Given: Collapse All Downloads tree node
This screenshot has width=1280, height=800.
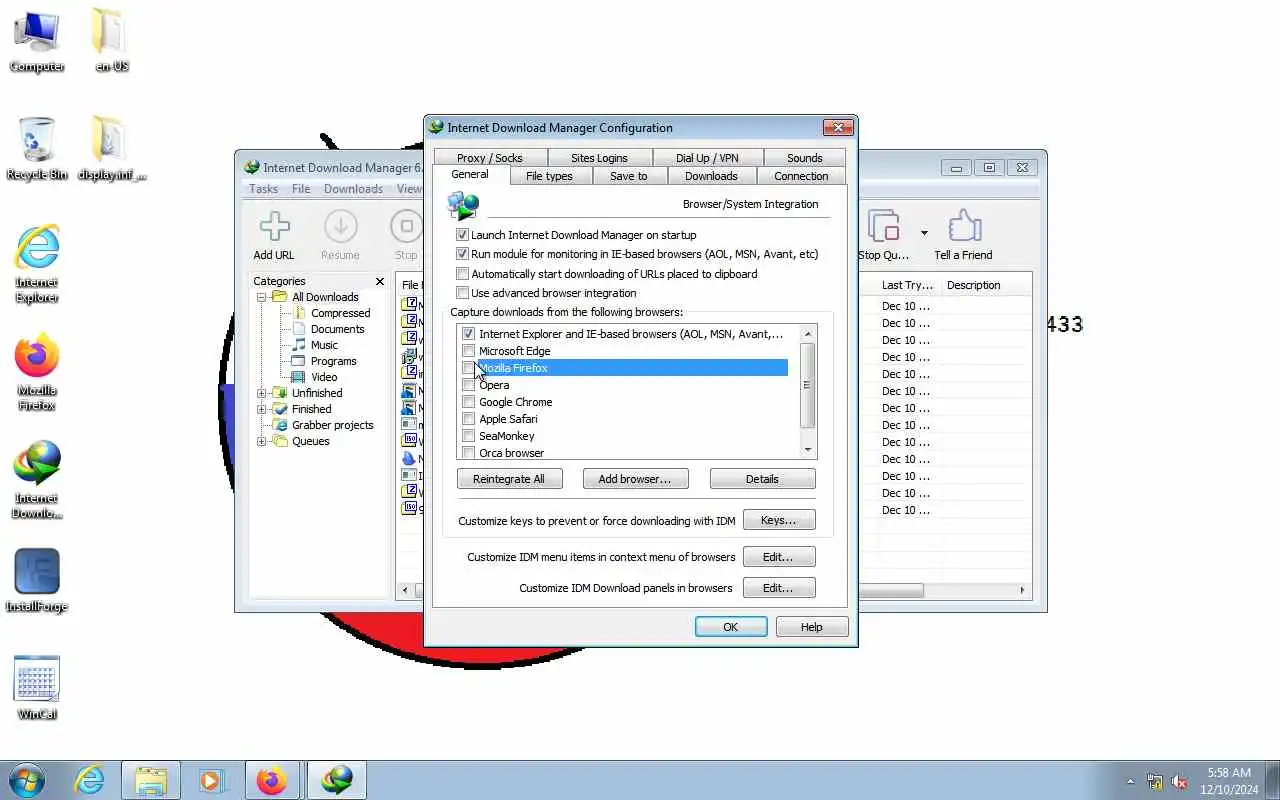Looking at the screenshot, I should click(x=262, y=297).
